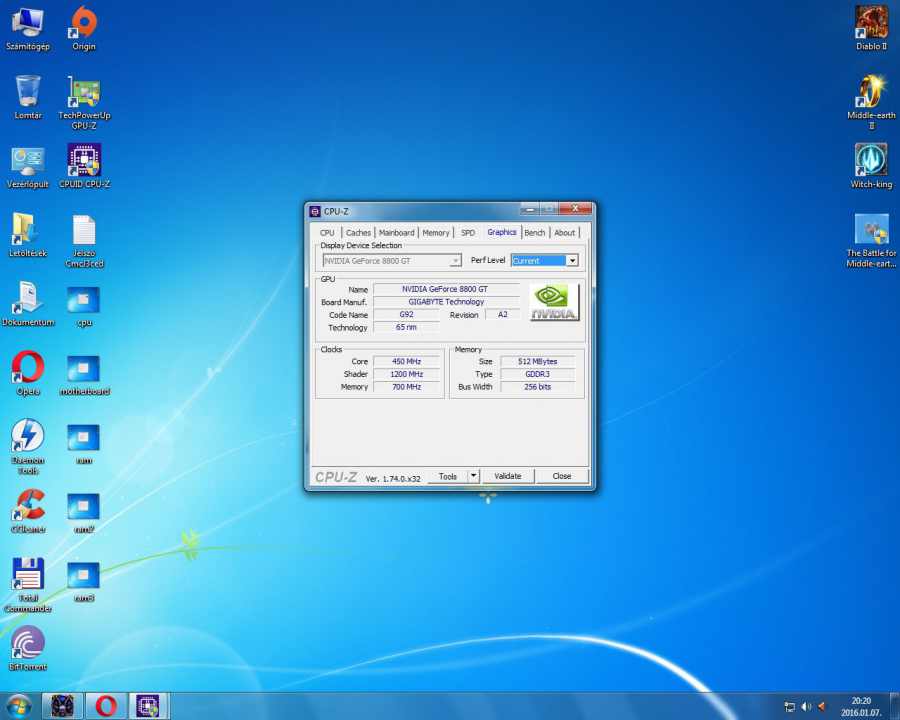The image size is (900, 720).
Task: Launch Diablo II desktop shortcut
Action: pos(871,28)
